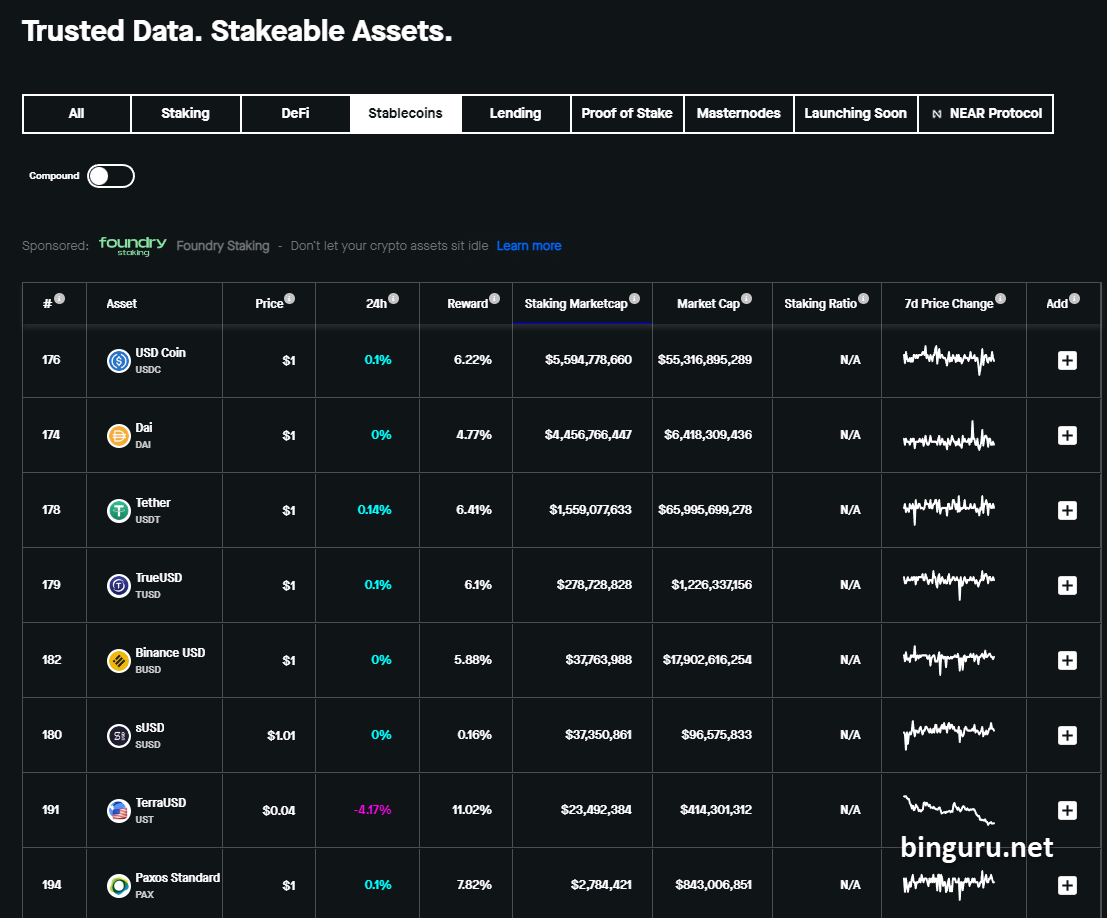Image resolution: width=1107 pixels, height=918 pixels.
Task: Add Binance USD using plus icon
Action: click(x=1067, y=660)
